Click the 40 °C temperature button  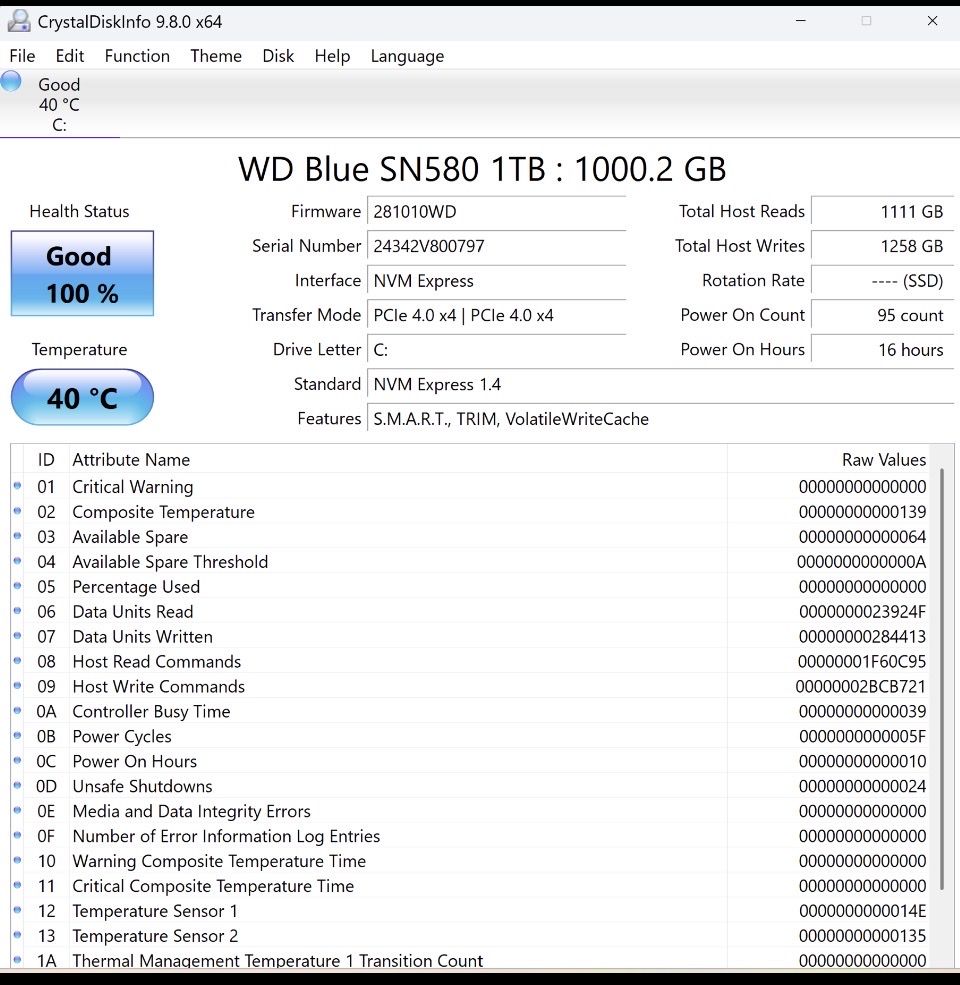(x=82, y=398)
